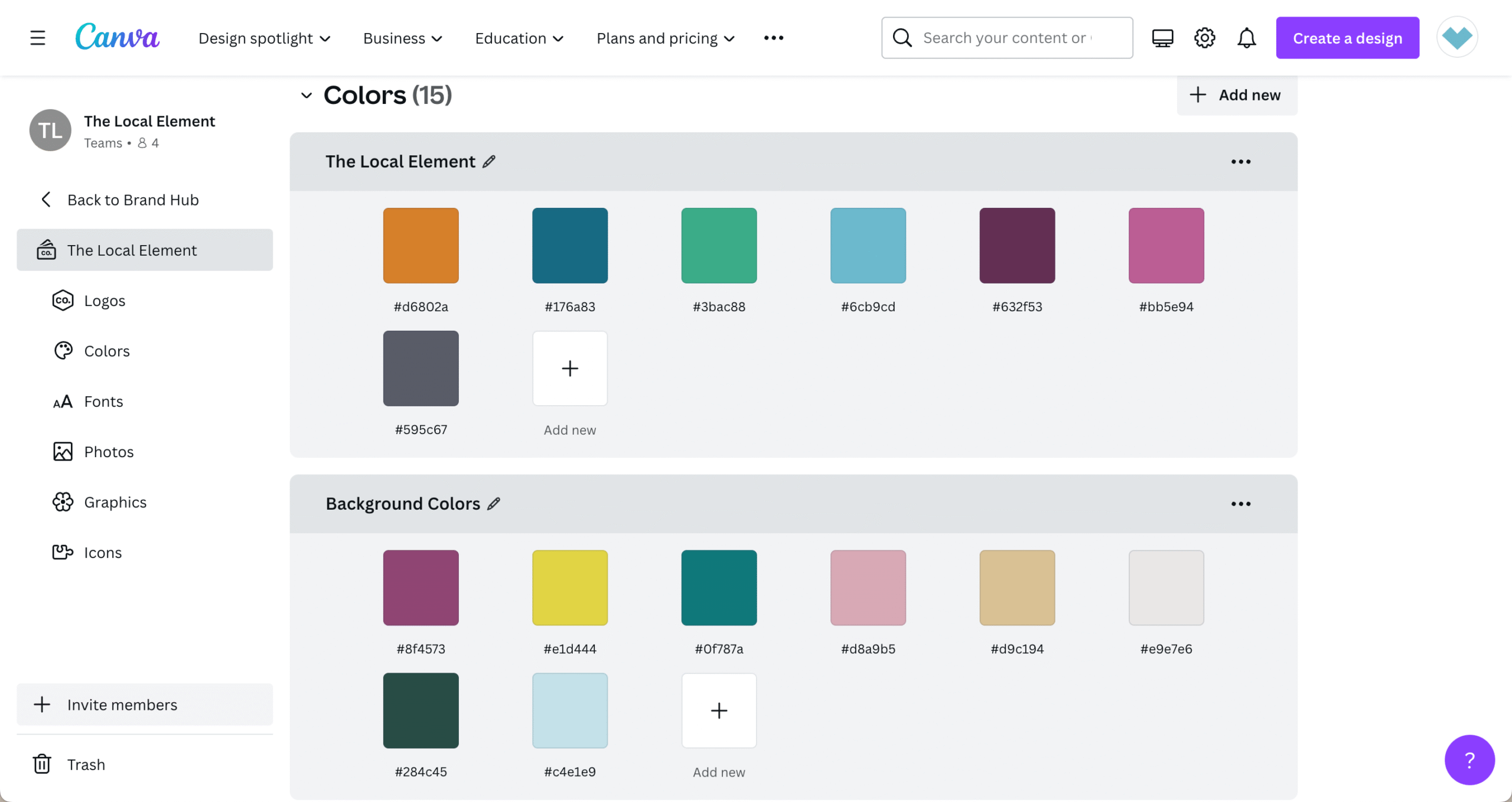Click the desktop app monitor icon

coord(1162,38)
